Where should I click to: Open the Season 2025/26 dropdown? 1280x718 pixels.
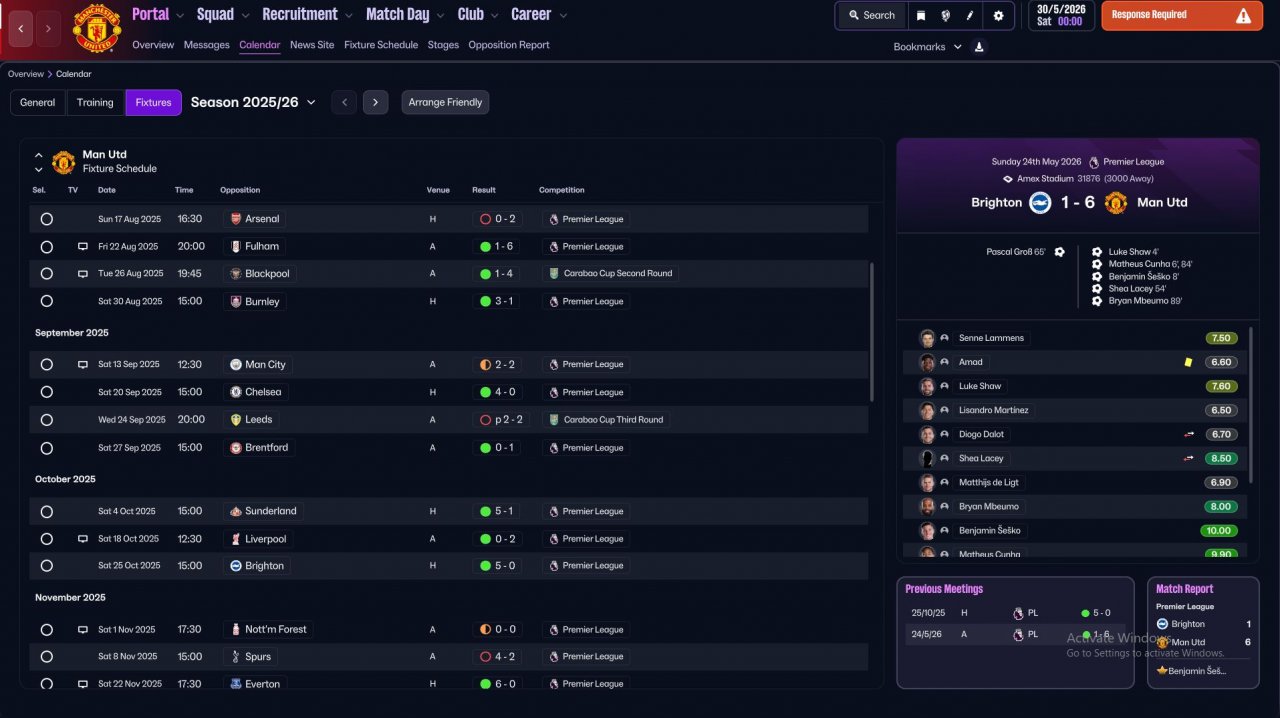click(253, 102)
